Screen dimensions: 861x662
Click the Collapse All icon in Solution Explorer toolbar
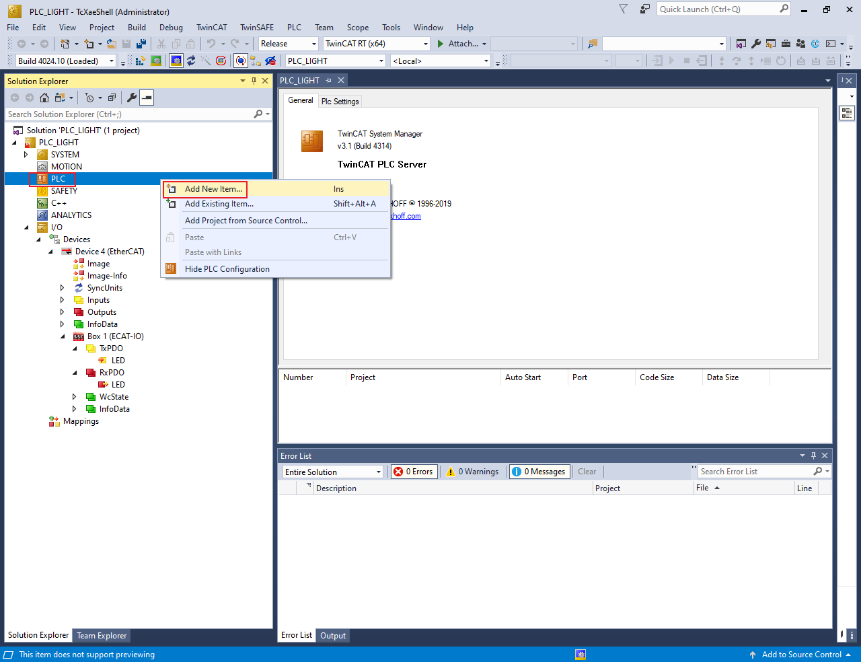(x=112, y=97)
